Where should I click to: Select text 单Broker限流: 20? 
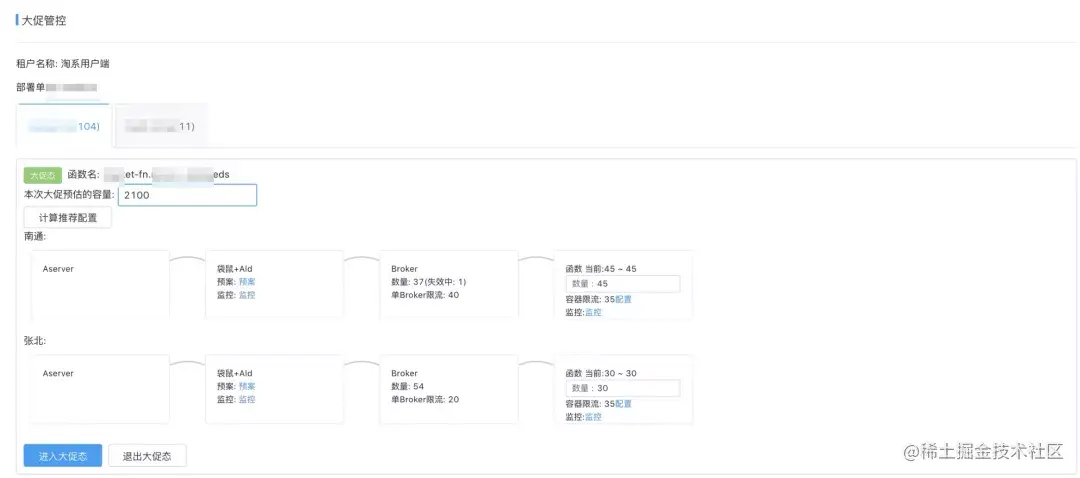pos(425,399)
